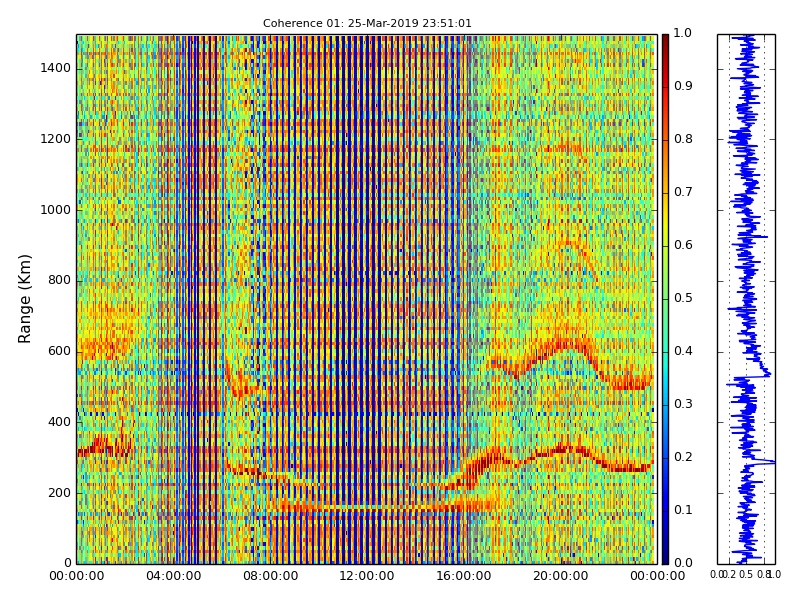This screenshot has width=800, height=600.
Task: Click the 1400 tick label on the range axis
Action: 56,68
